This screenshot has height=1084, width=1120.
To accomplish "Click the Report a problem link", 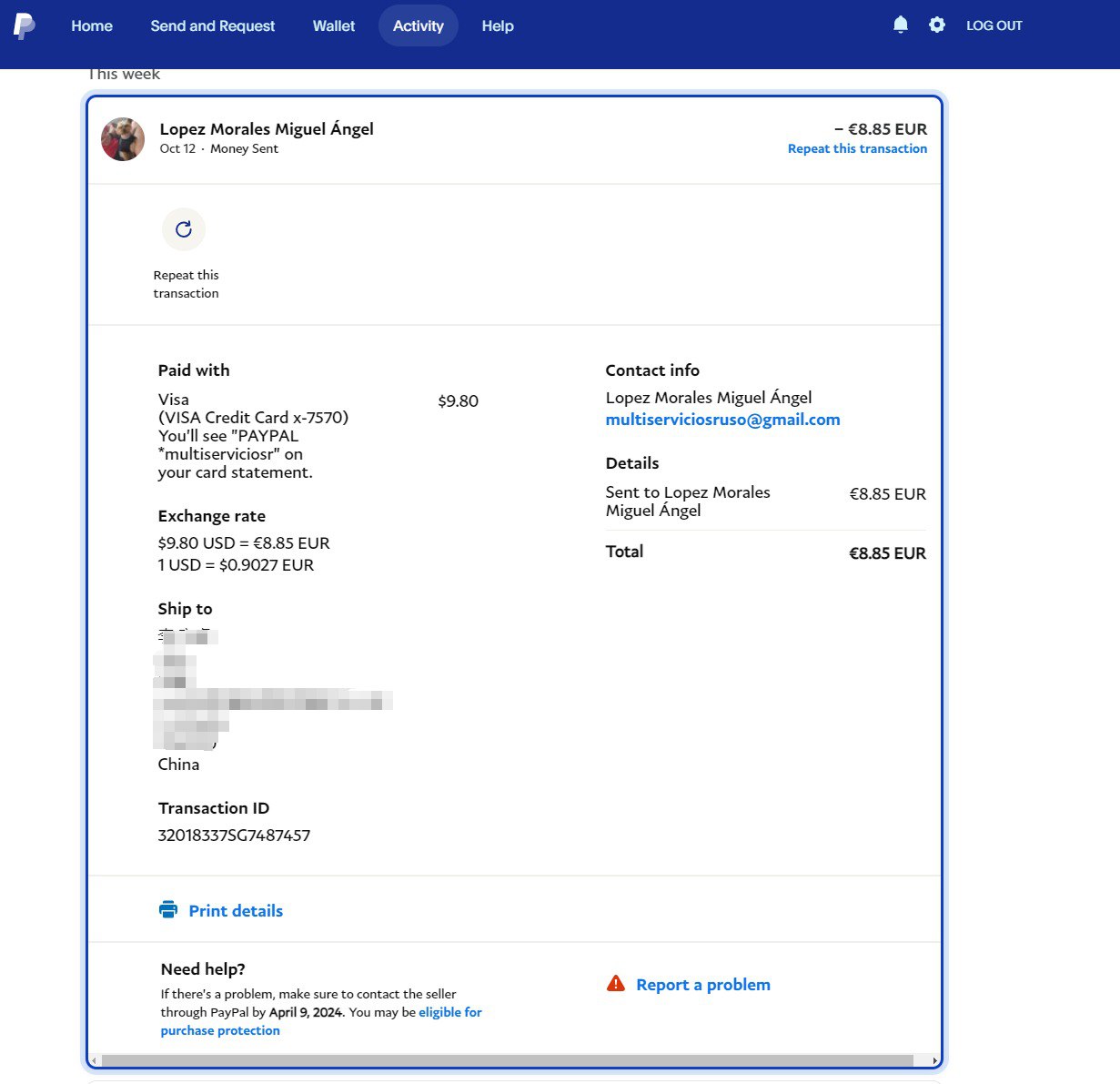I will [x=702, y=985].
